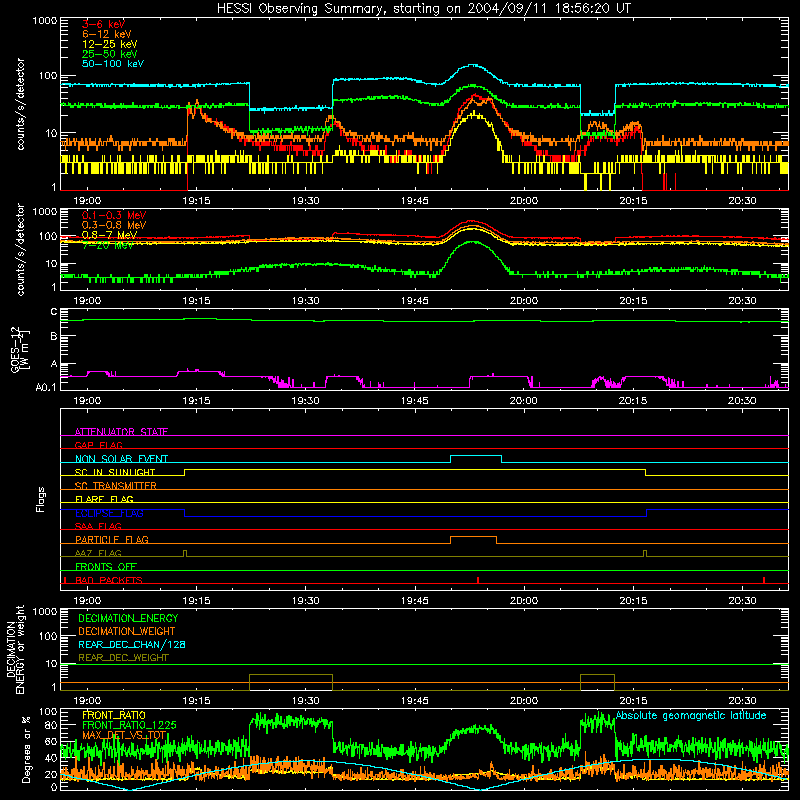Viewport: 800px width, 800px height.
Task: Click the REAR_DEC_WEIGHT legend label
Action: pyautogui.click(x=123, y=658)
